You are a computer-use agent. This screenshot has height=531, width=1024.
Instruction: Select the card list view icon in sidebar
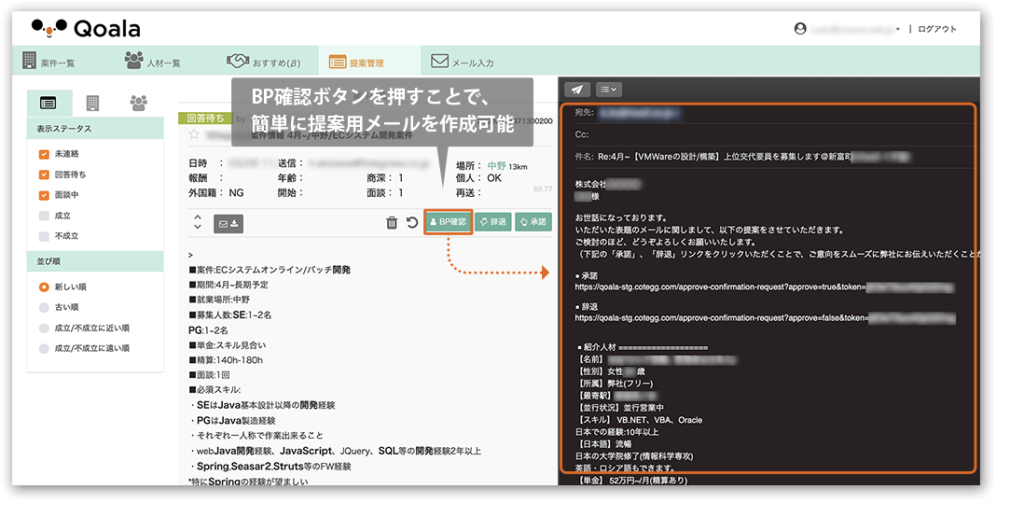coord(47,103)
